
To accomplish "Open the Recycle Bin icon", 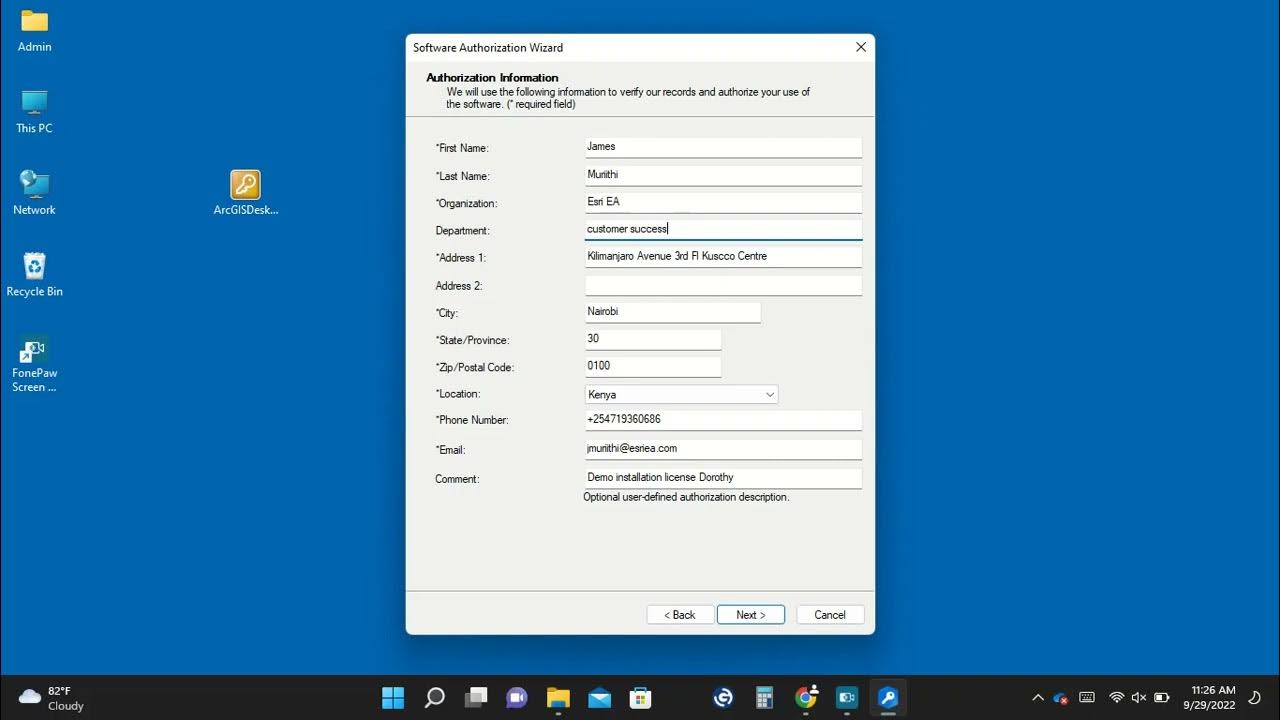I will click(35, 274).
